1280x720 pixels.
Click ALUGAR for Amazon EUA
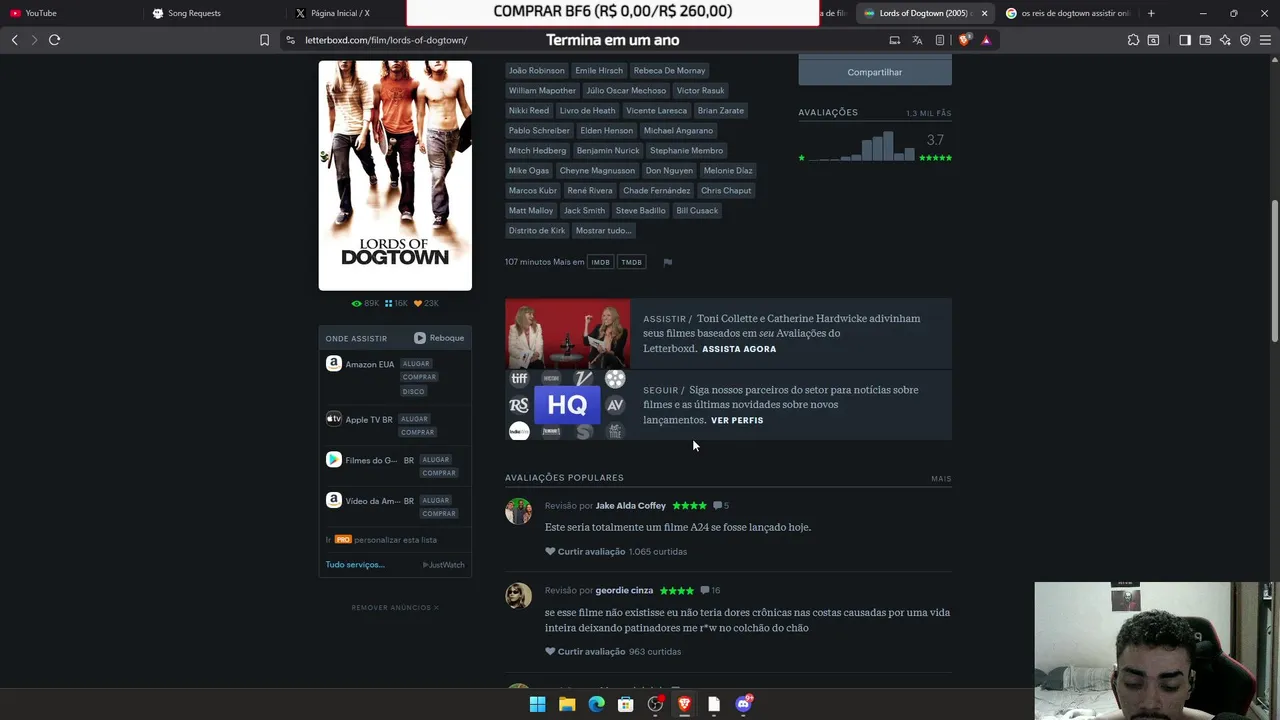(x=416, y=364)
